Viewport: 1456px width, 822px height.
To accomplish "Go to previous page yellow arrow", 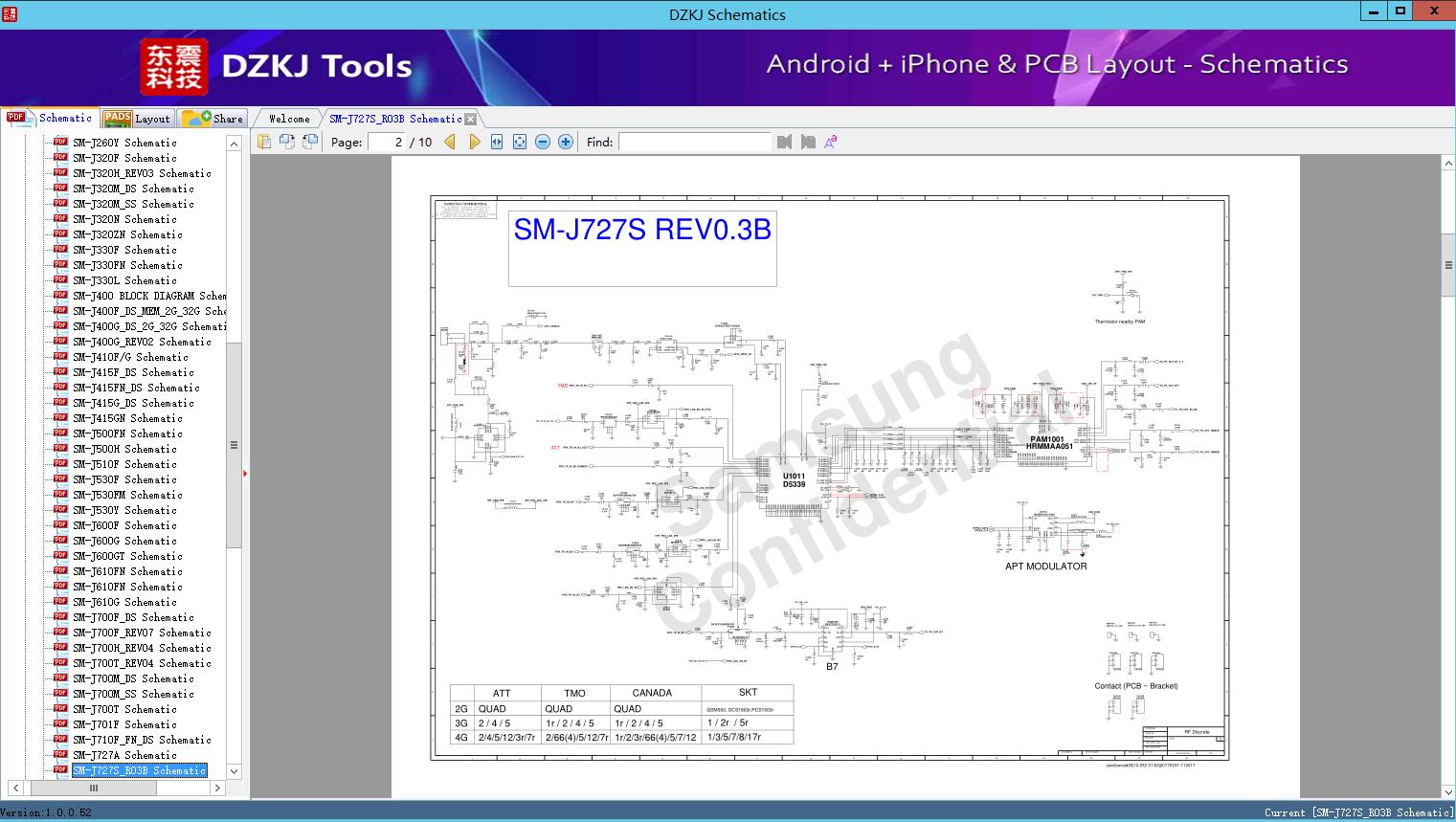I will tap(451, 142).
